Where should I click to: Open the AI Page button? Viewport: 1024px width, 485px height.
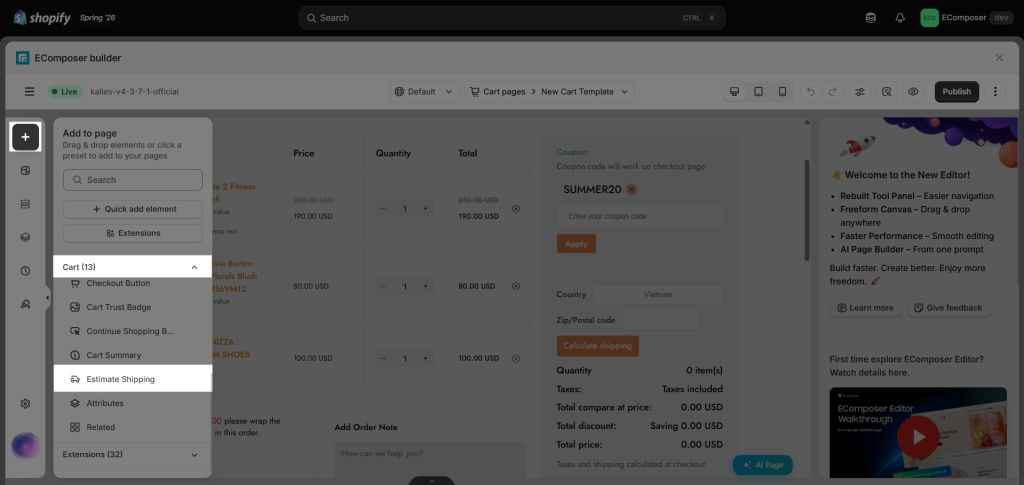point(762,465)
